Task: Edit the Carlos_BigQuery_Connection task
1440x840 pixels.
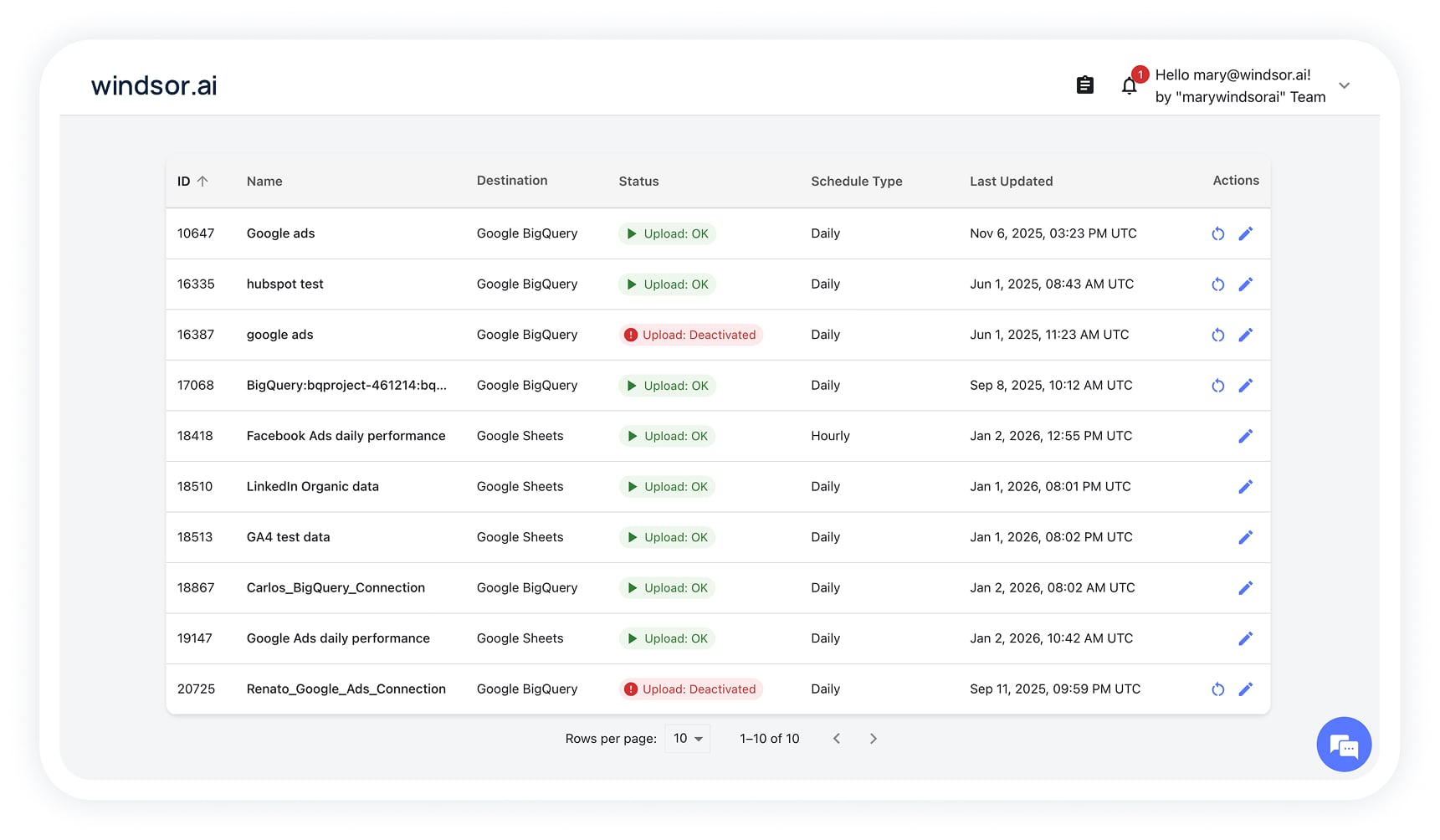Action: click(1245, 588)
